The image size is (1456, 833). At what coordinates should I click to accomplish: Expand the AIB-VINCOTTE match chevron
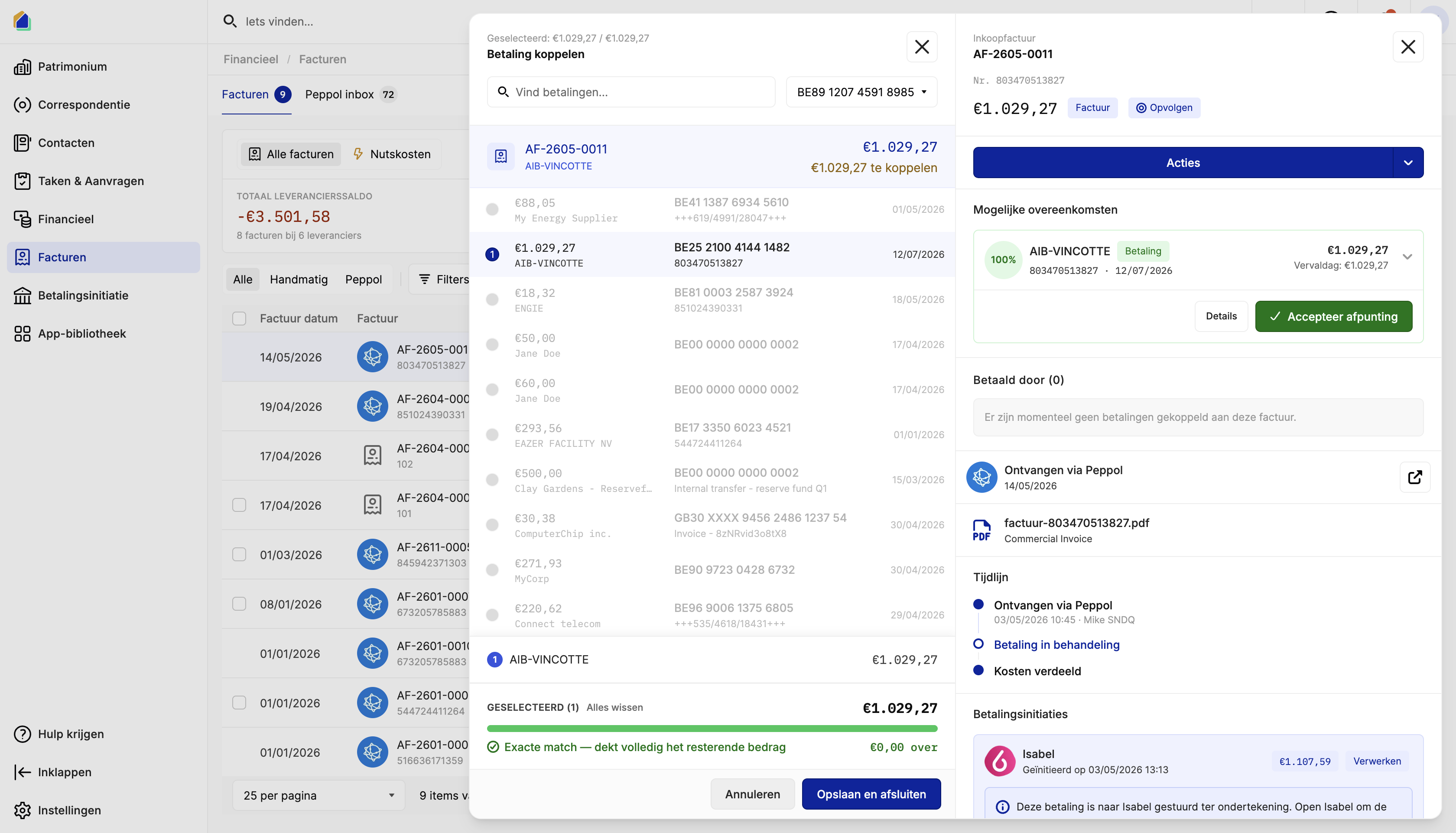[x=1407, y=257]
